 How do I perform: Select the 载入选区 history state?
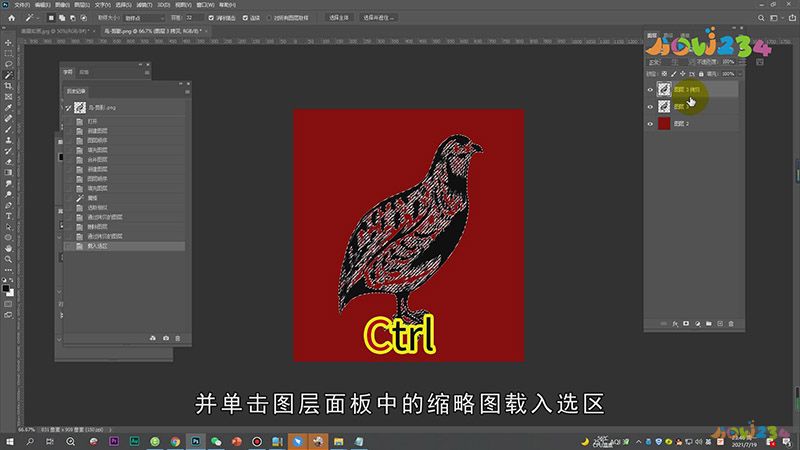tap(124, 246)
